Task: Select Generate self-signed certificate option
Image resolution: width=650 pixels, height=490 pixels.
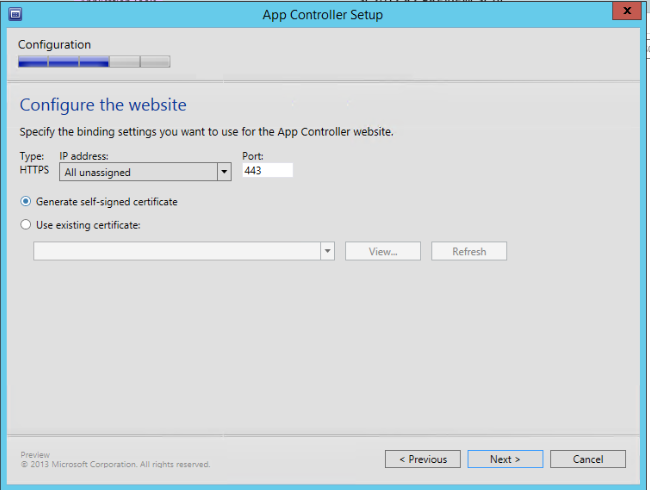Action: pos(26,202)
